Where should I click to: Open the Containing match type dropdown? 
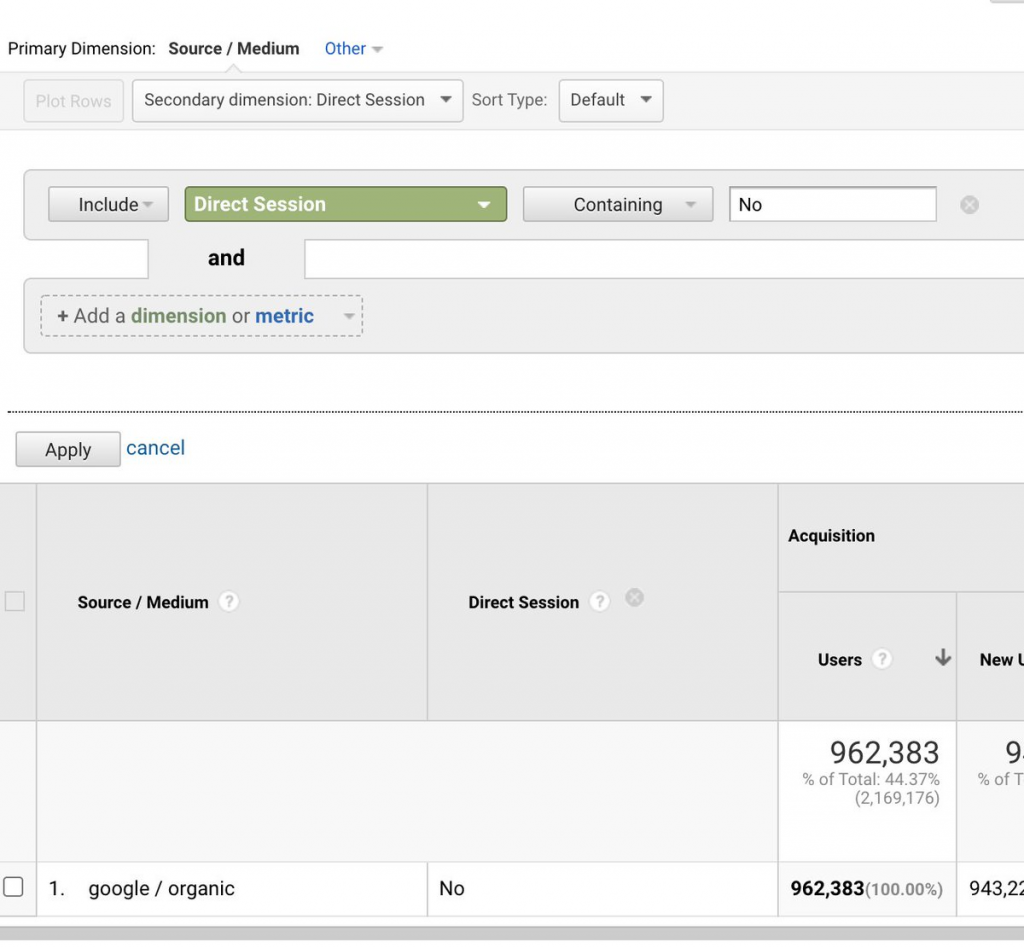tap(617, 205)
